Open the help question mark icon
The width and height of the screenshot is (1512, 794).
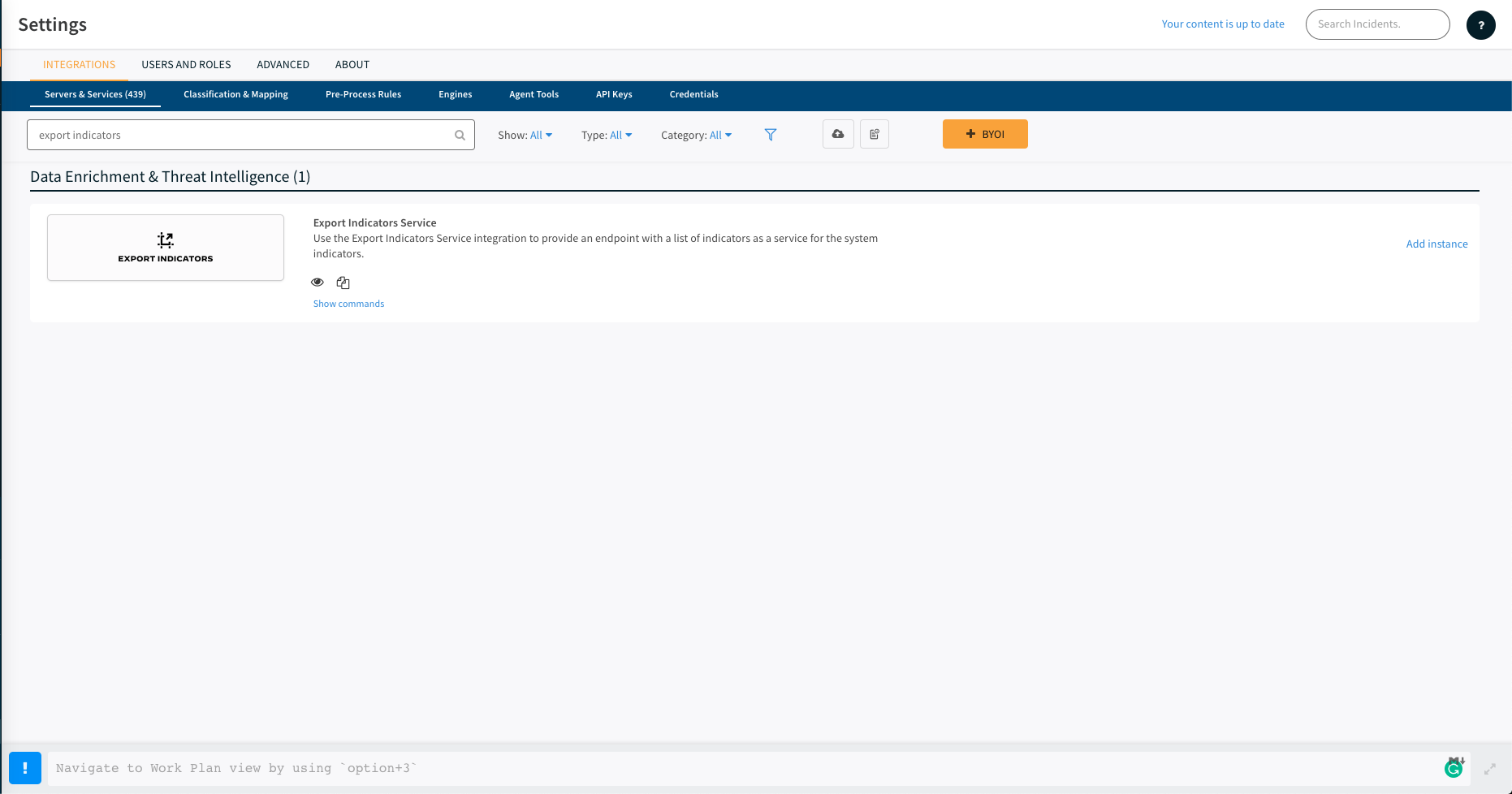point(1480,25)
